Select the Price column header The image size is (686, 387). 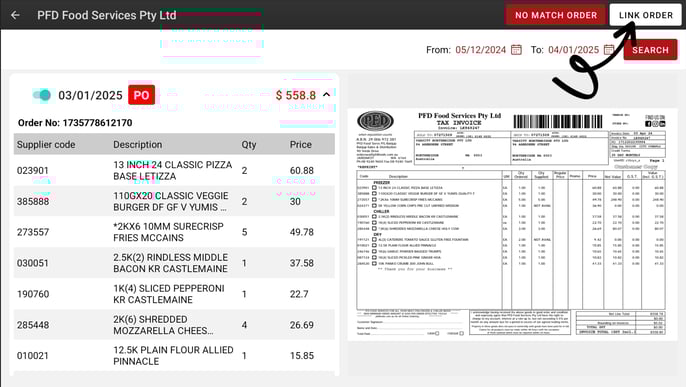301,144
